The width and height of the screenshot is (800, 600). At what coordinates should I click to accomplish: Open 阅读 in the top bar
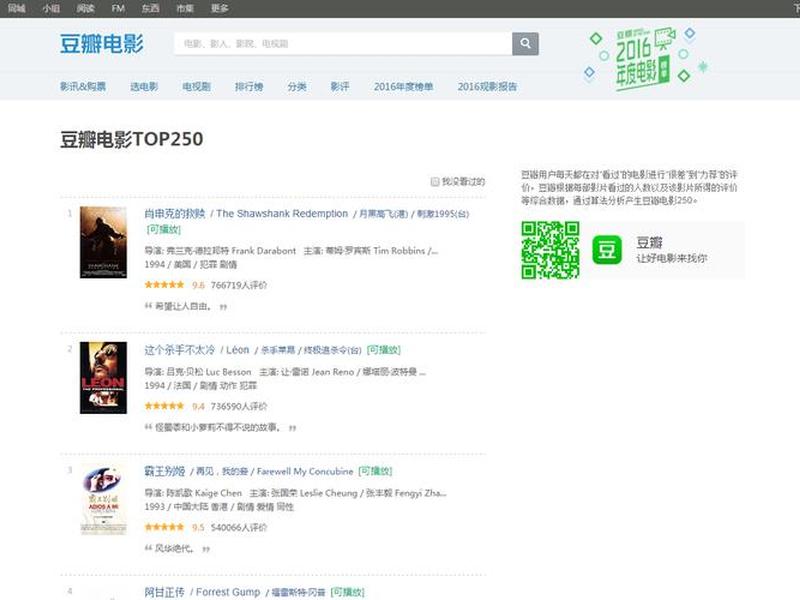click(85, 8)
